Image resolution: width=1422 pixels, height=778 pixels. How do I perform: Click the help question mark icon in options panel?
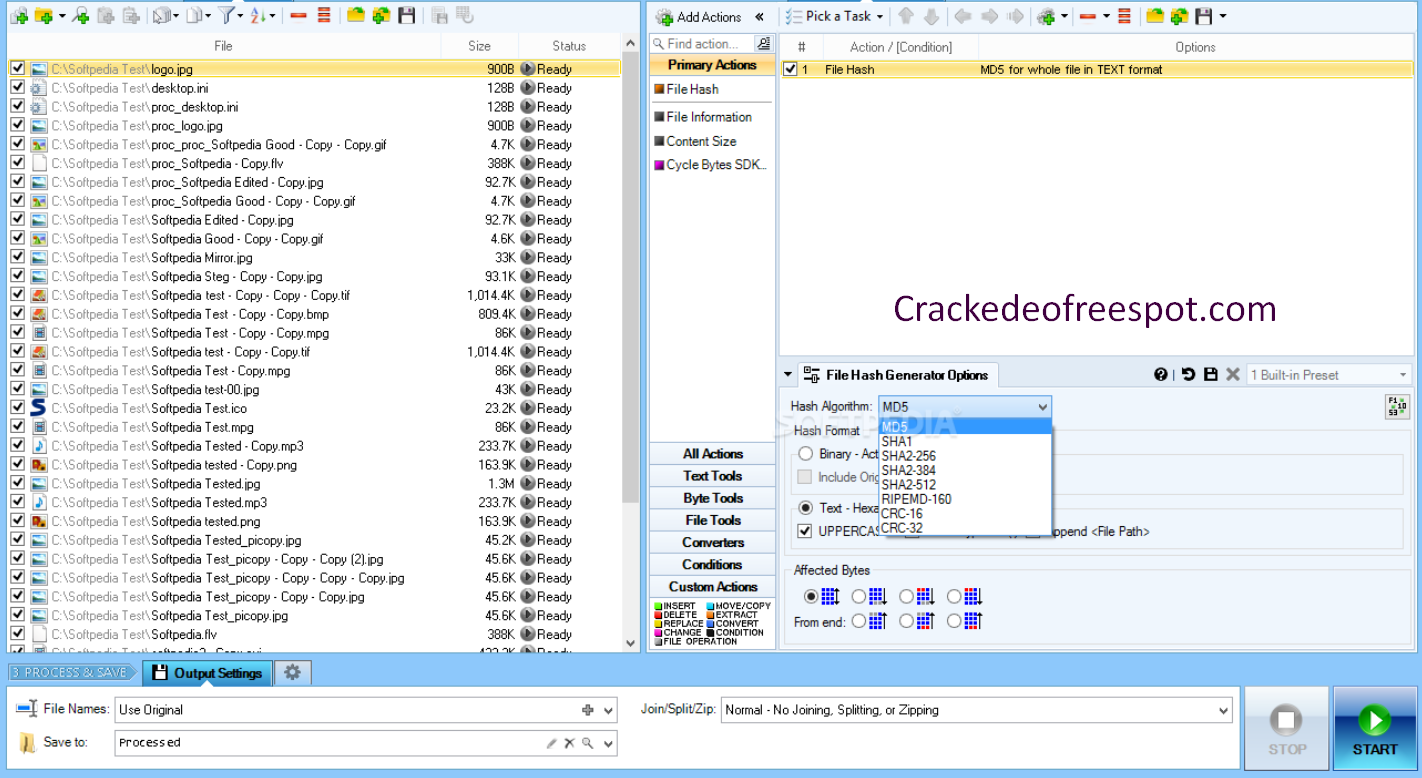1160,374
